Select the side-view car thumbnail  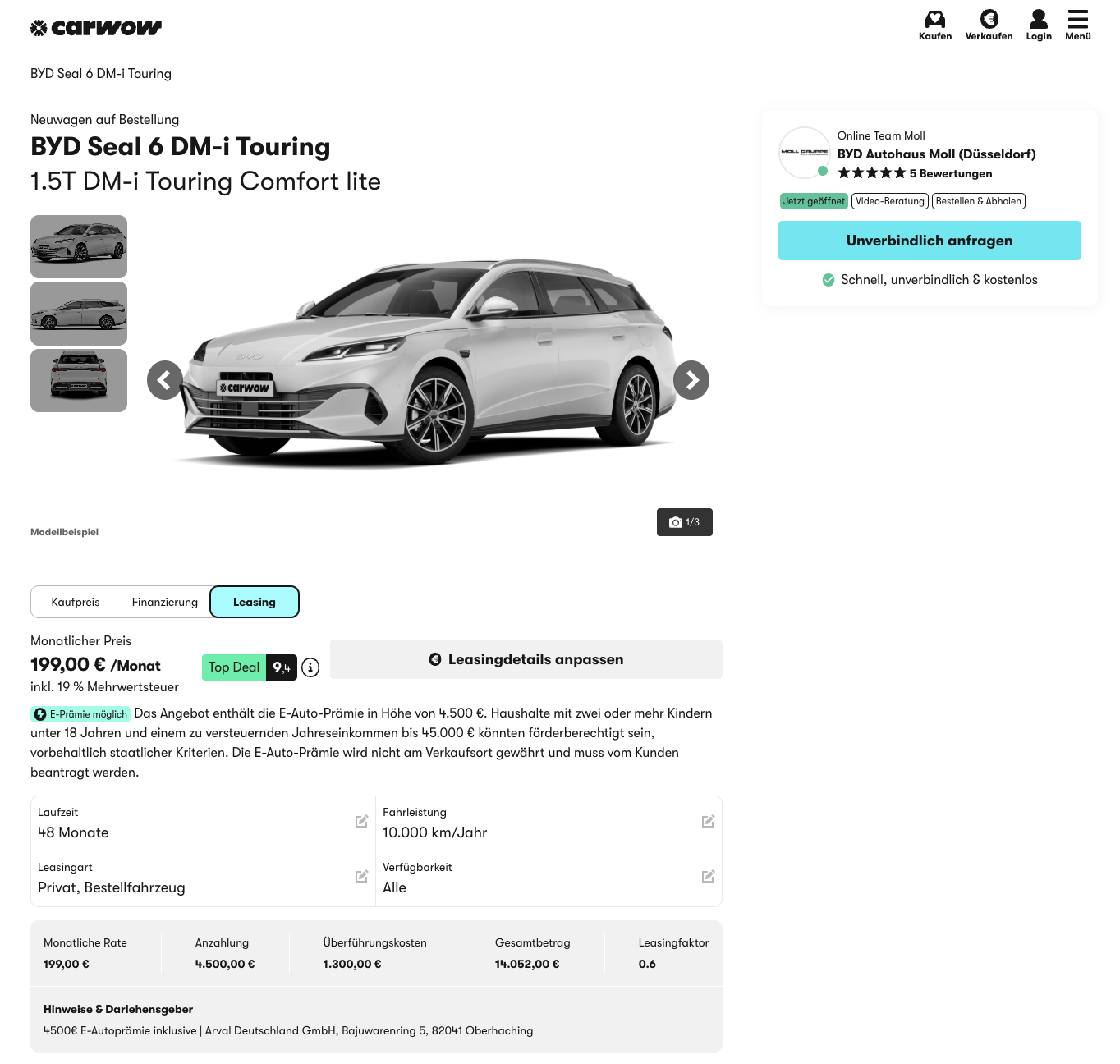79,314
